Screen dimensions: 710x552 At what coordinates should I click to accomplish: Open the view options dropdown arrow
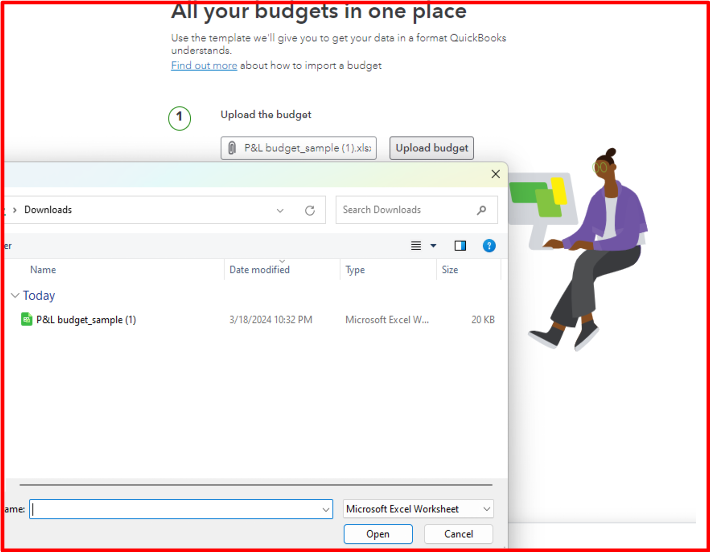pyautogui.click(x=433, y=245)
